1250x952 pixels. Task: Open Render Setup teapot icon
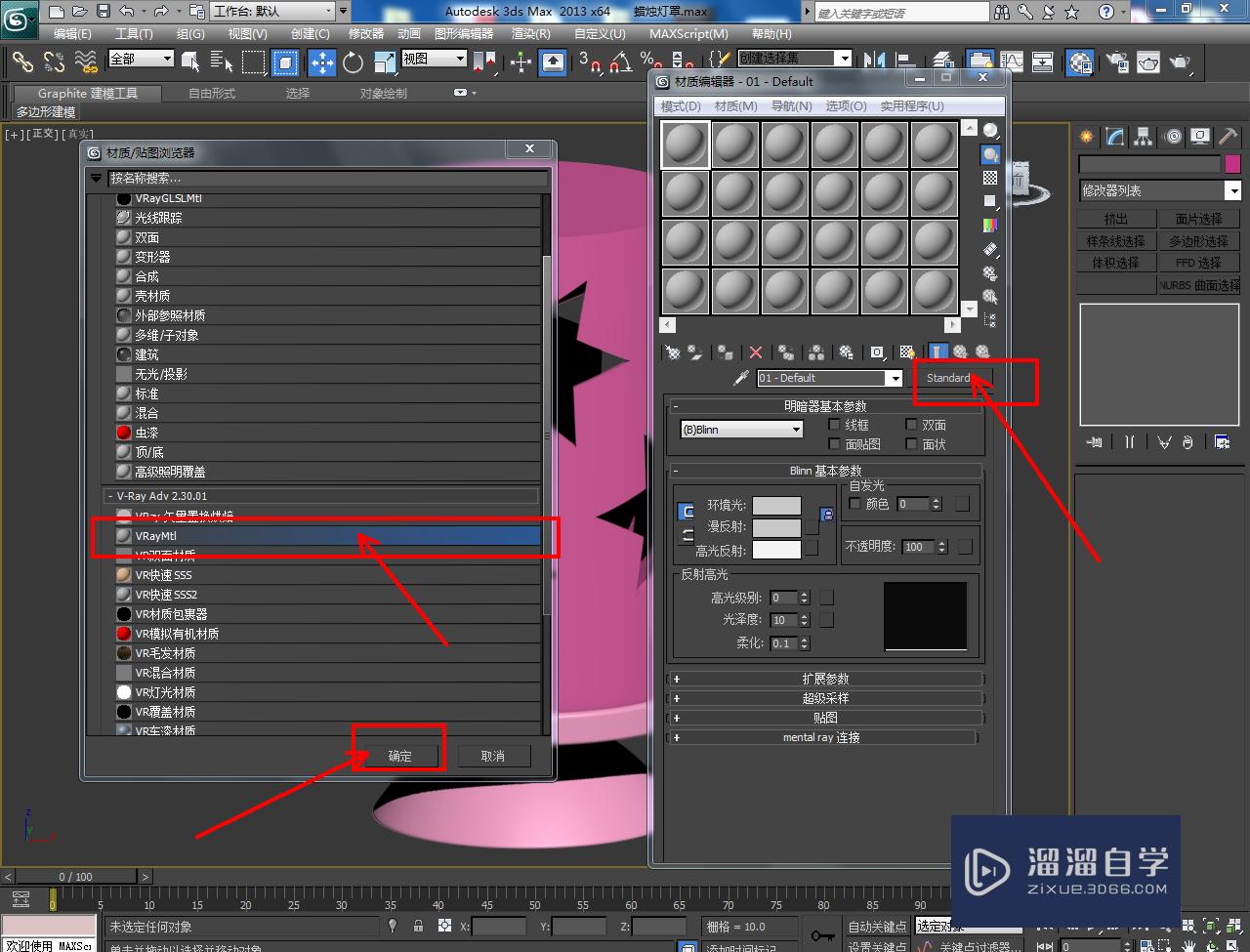pyautogui.click(x=1116, y=62)
